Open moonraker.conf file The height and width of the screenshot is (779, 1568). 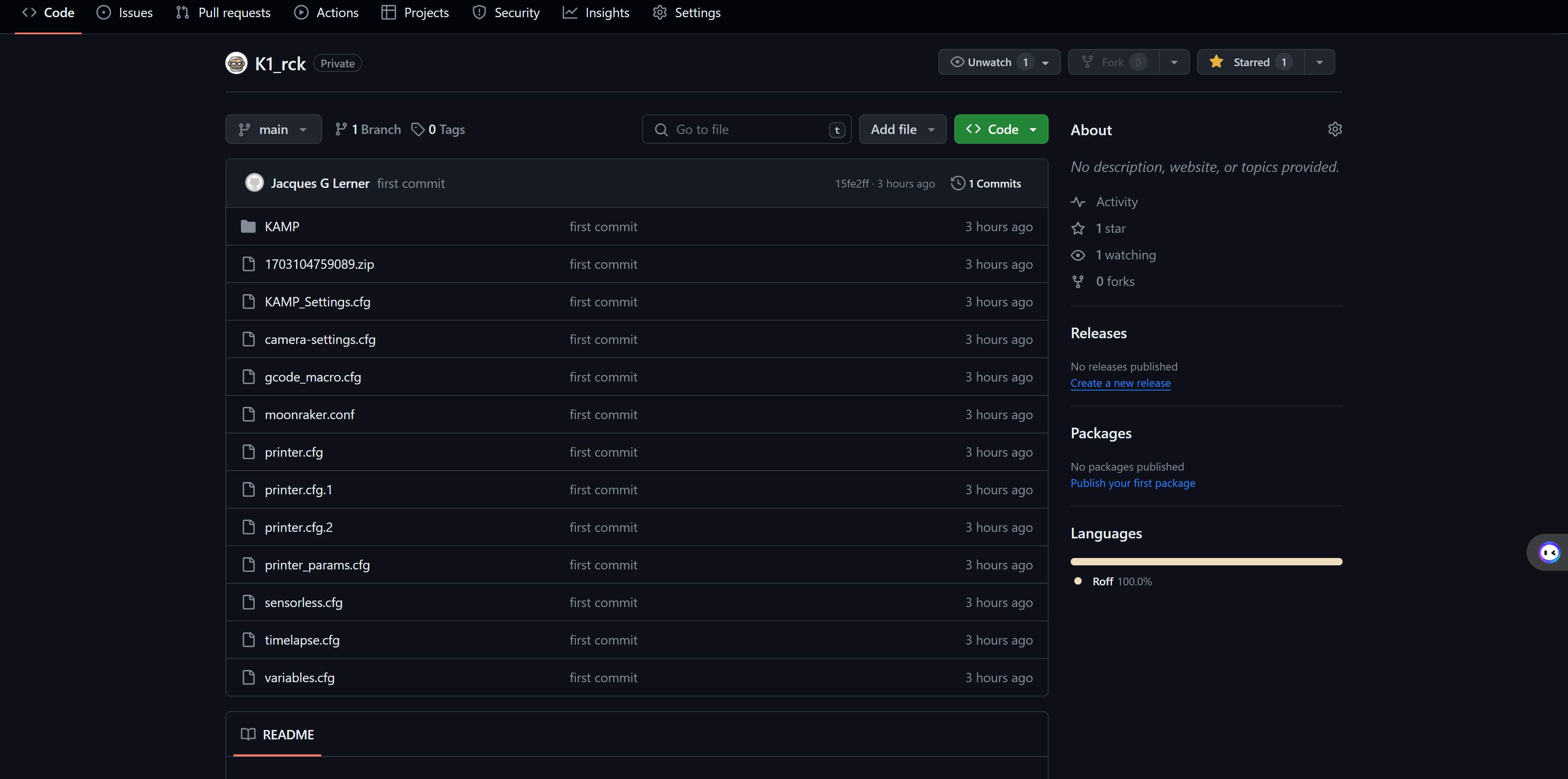point(309,414)
